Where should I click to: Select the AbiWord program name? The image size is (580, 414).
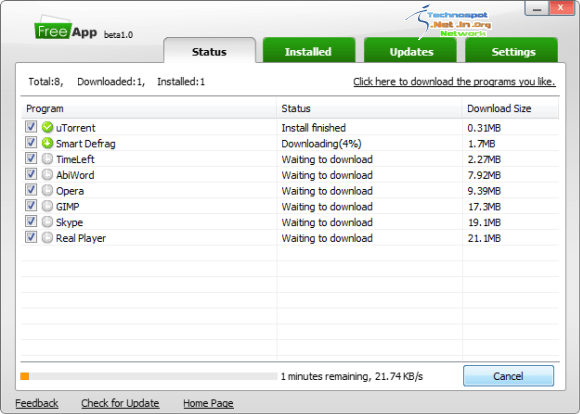[x=75, y=175]
